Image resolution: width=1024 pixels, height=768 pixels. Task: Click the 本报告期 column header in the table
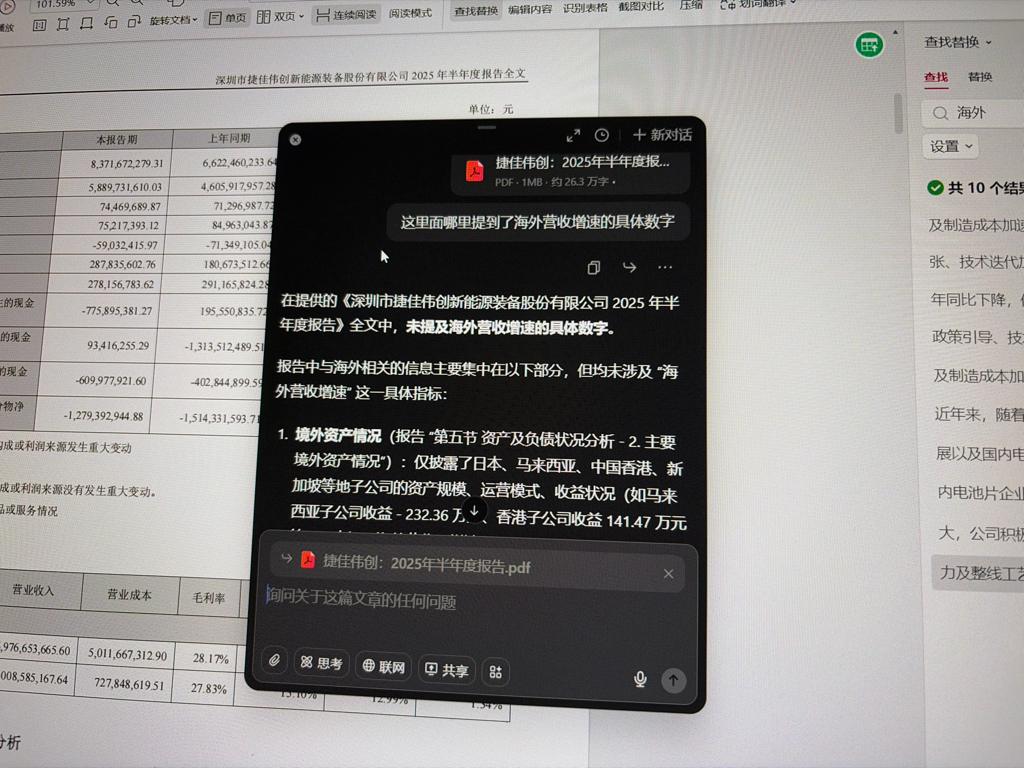pyautogui.click(x=118, y=140)
